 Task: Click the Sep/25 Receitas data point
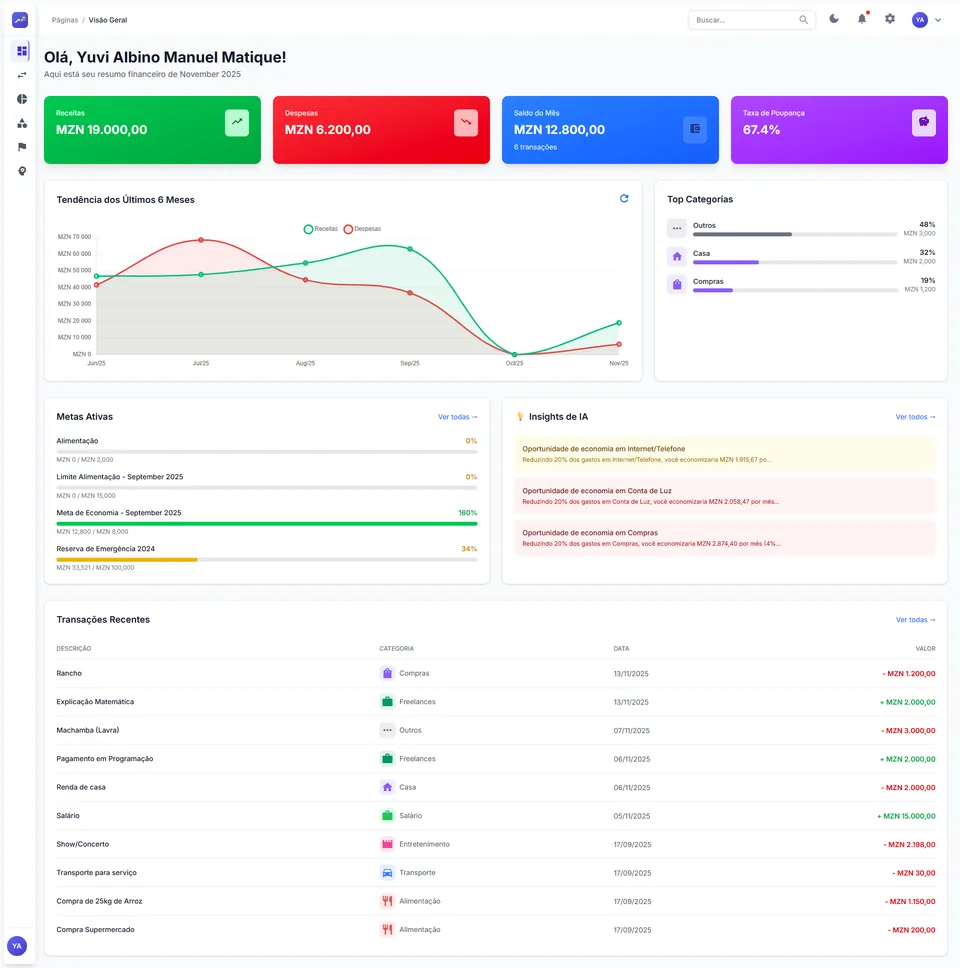pos(410,249)
